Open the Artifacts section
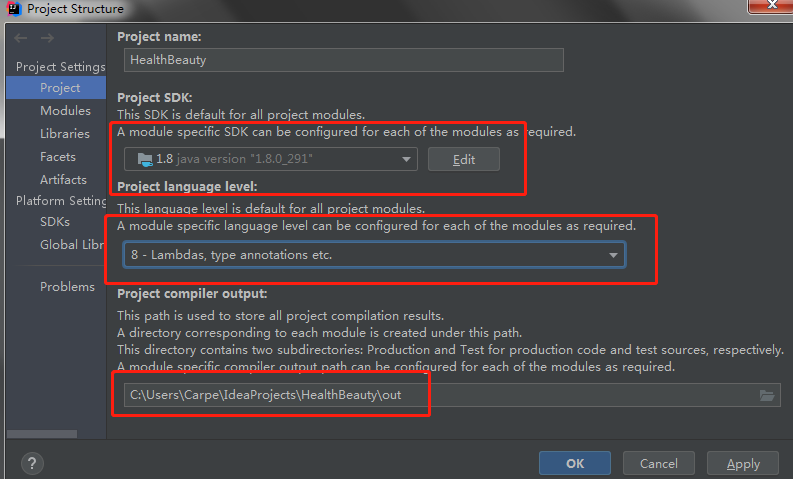 click(63, 180)
